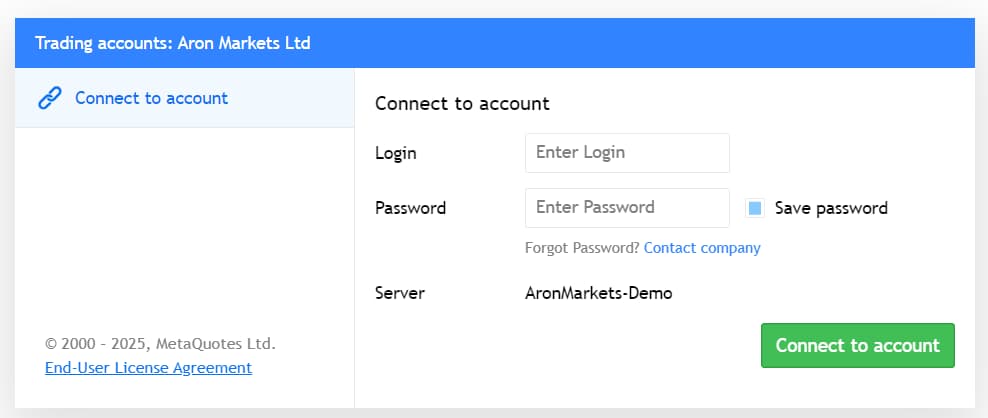Click the MetaQuotes Ltd. copyright text
Image resolution: width=988 pixels, height=418 pixels.
[x=160, y=344]
